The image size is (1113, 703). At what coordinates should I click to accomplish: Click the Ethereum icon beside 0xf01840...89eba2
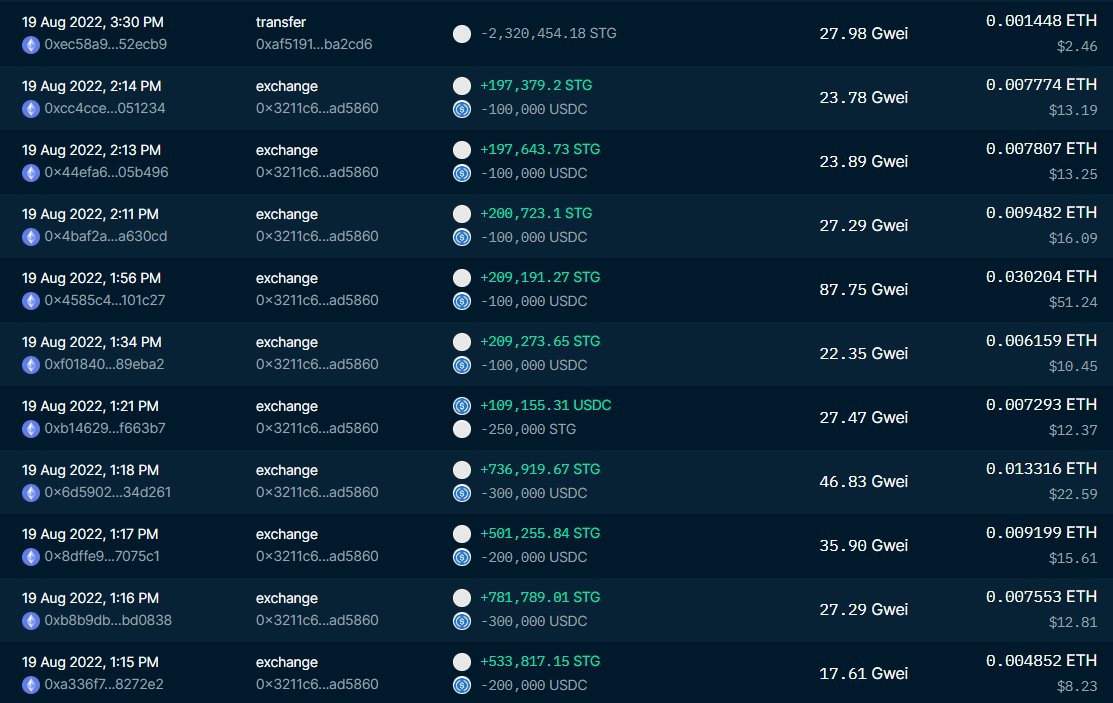tap(30, 365)
